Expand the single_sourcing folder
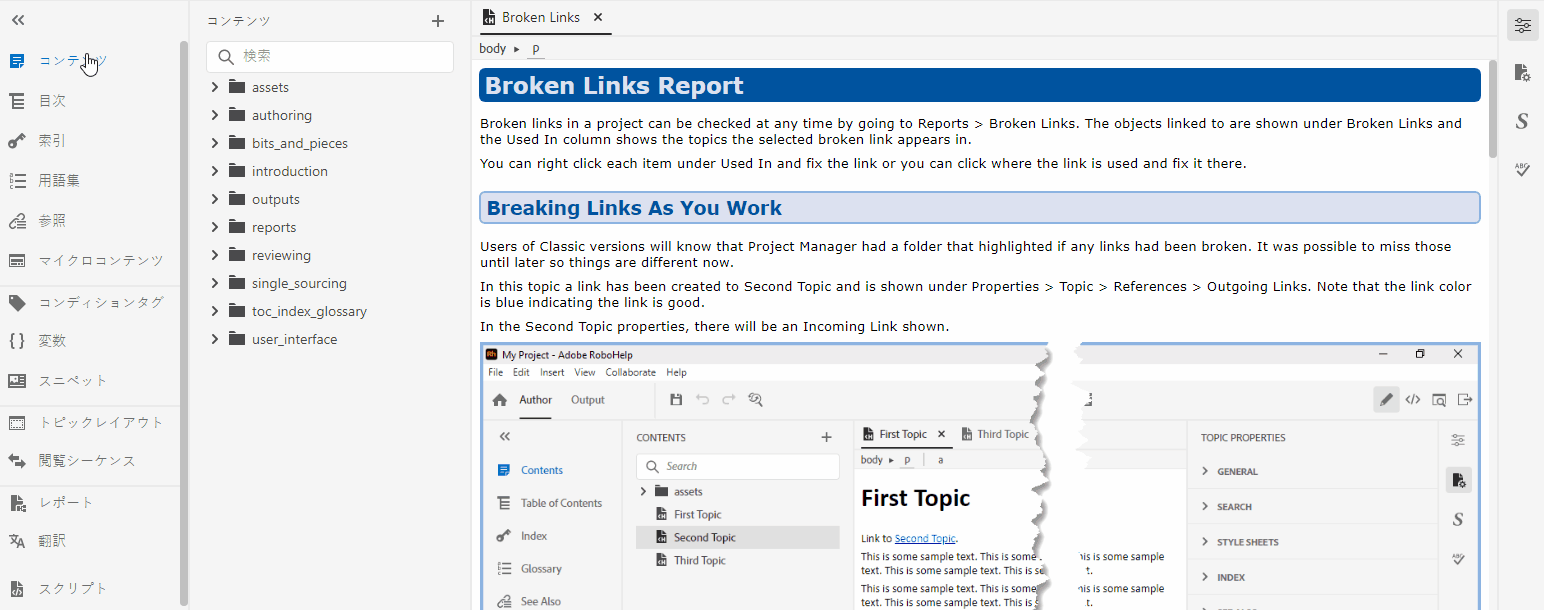The height and width of the screenshot is (610, 1544). pyautogui.click(x=215, y=283)
